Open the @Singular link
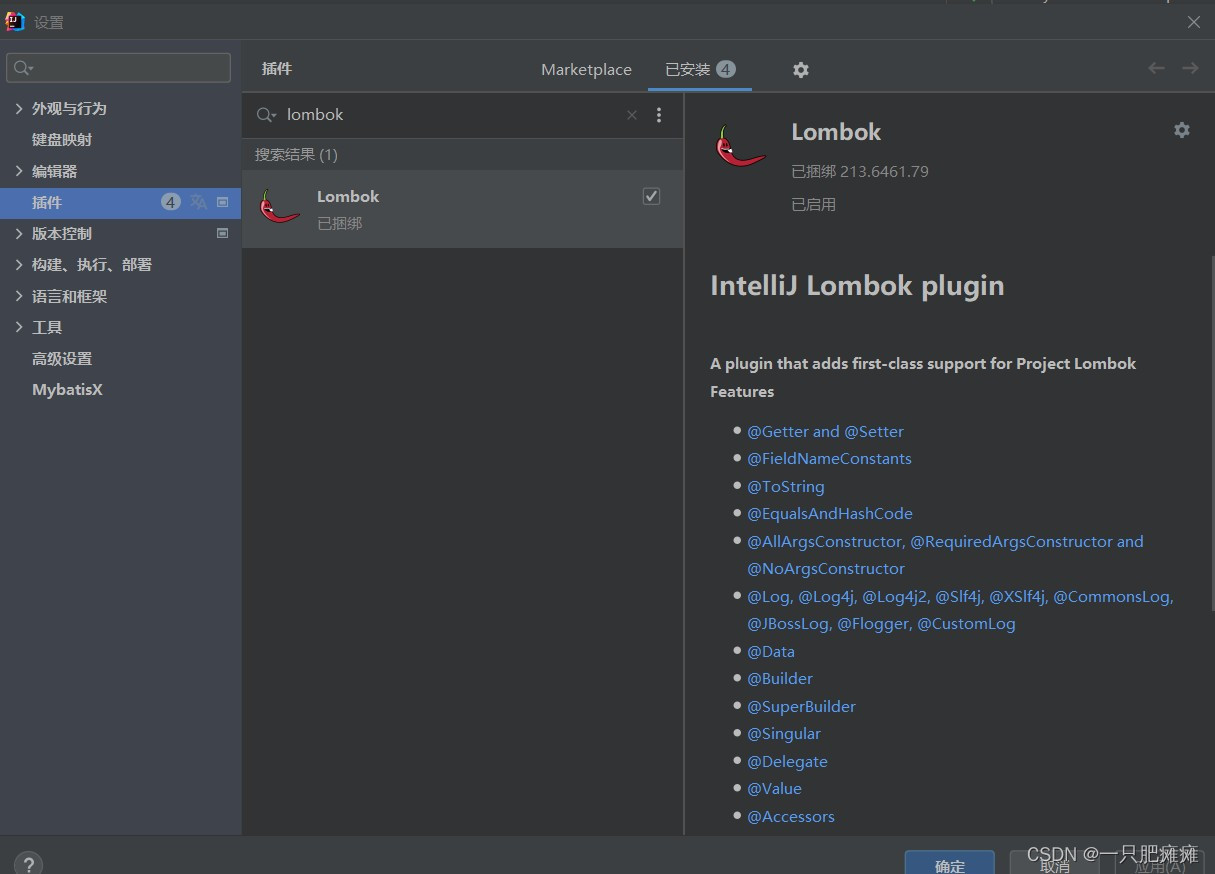The width and height of the screenshot is (1215, 874). click(784, 733)
